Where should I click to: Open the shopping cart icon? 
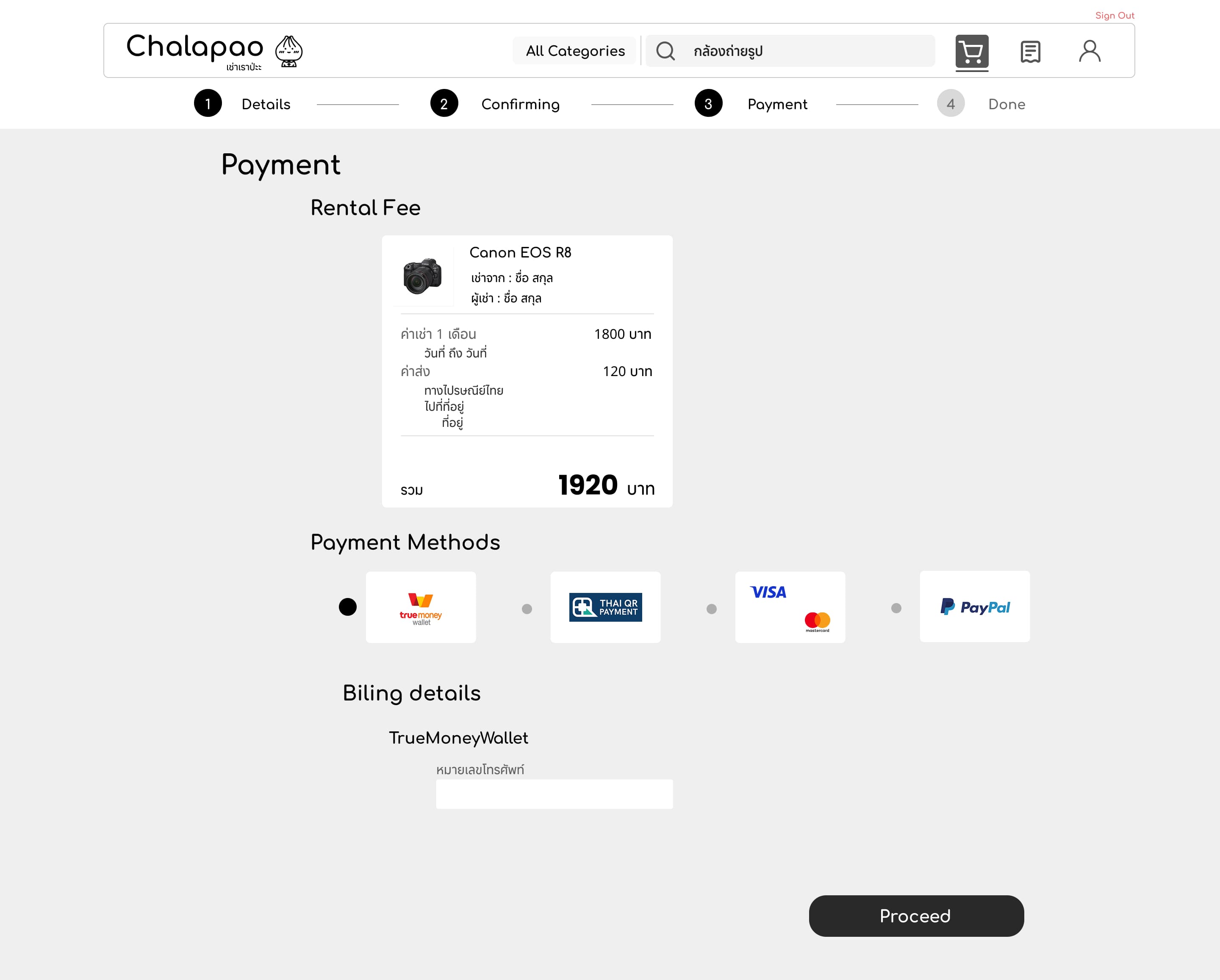click(972, 52)
